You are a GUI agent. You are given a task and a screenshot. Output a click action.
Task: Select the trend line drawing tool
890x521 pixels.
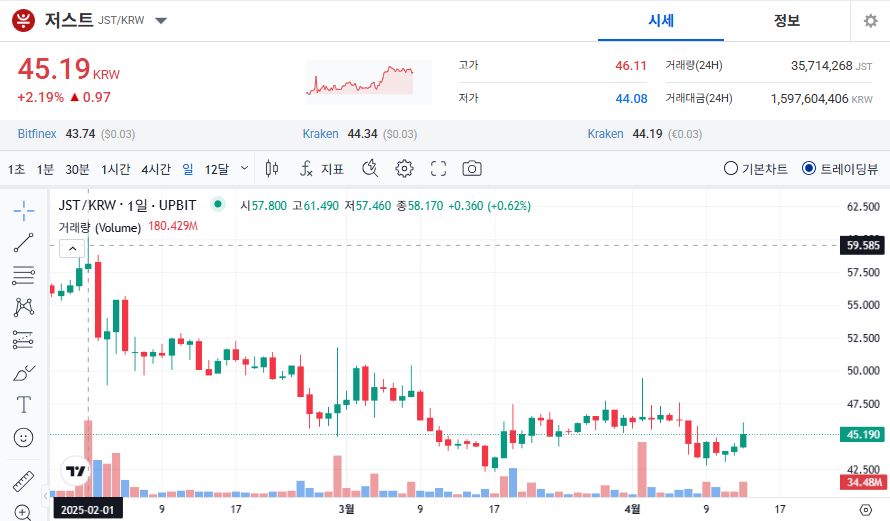pos(24,243)
